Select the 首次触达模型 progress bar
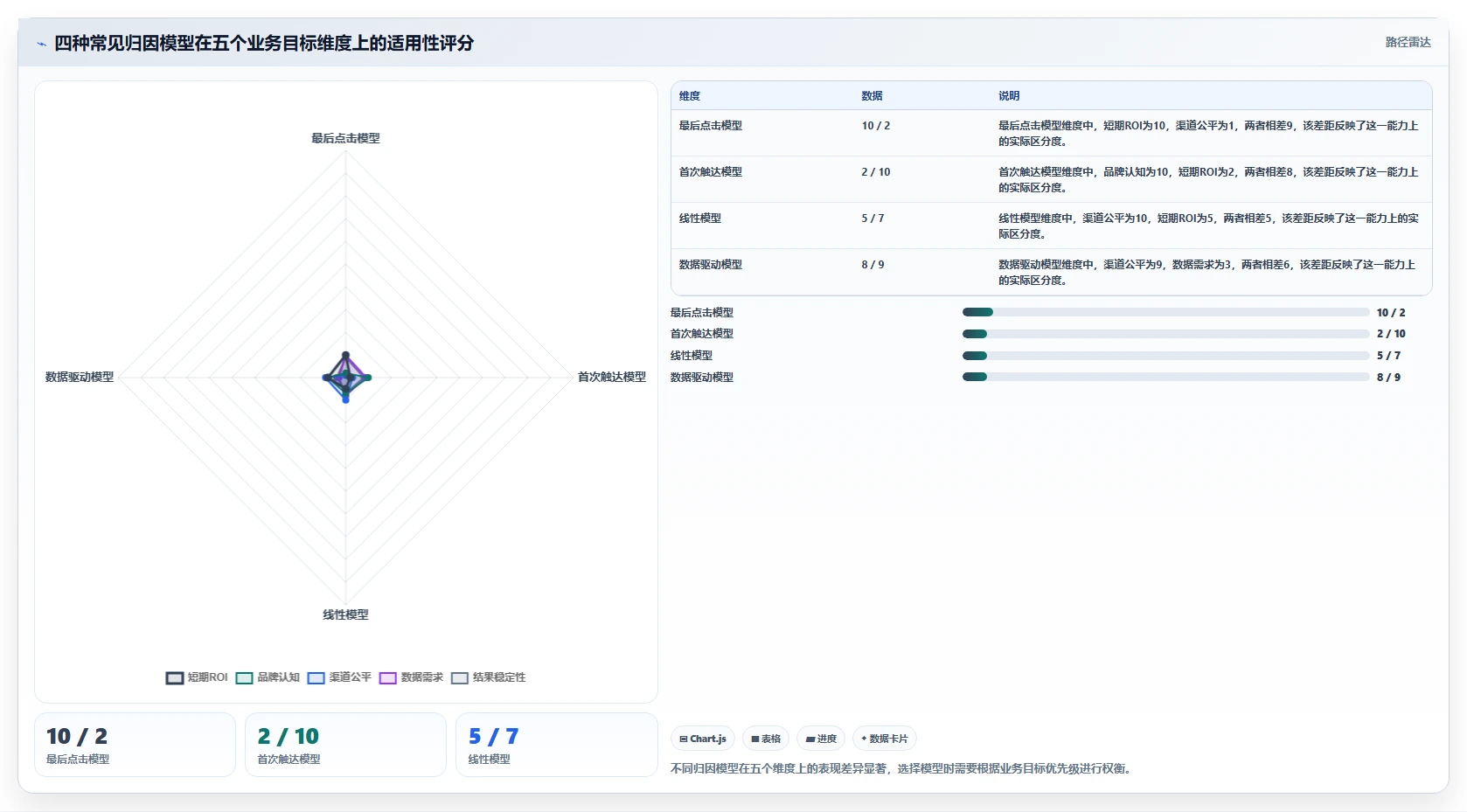 (x=1165, y=334)
